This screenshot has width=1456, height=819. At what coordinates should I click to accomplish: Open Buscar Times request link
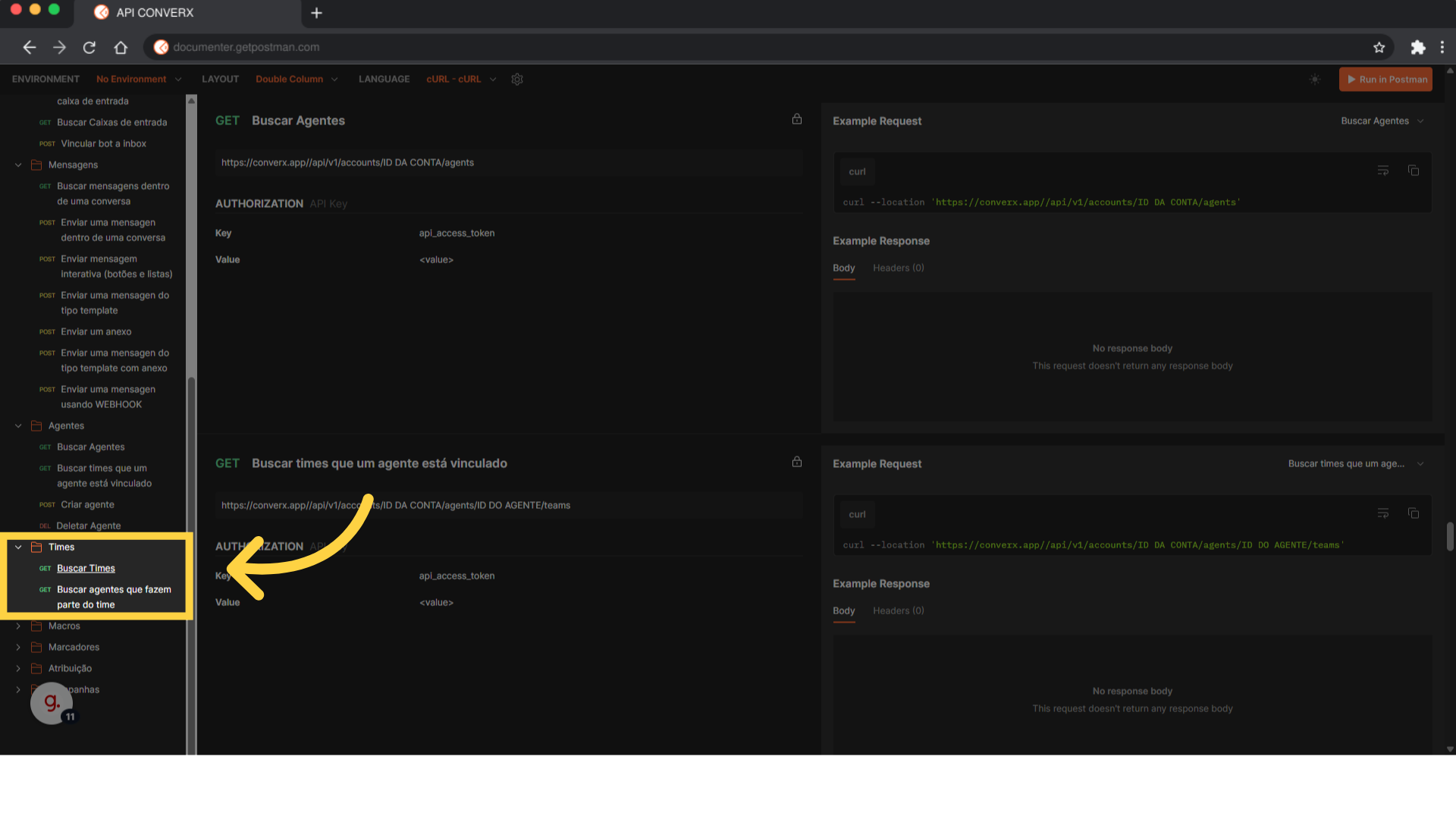[86, 568]
